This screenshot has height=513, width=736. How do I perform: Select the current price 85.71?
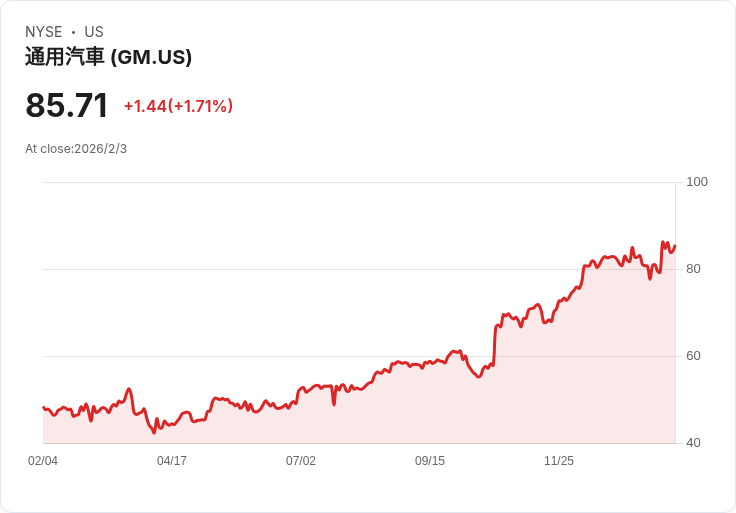tap(67, 105)
